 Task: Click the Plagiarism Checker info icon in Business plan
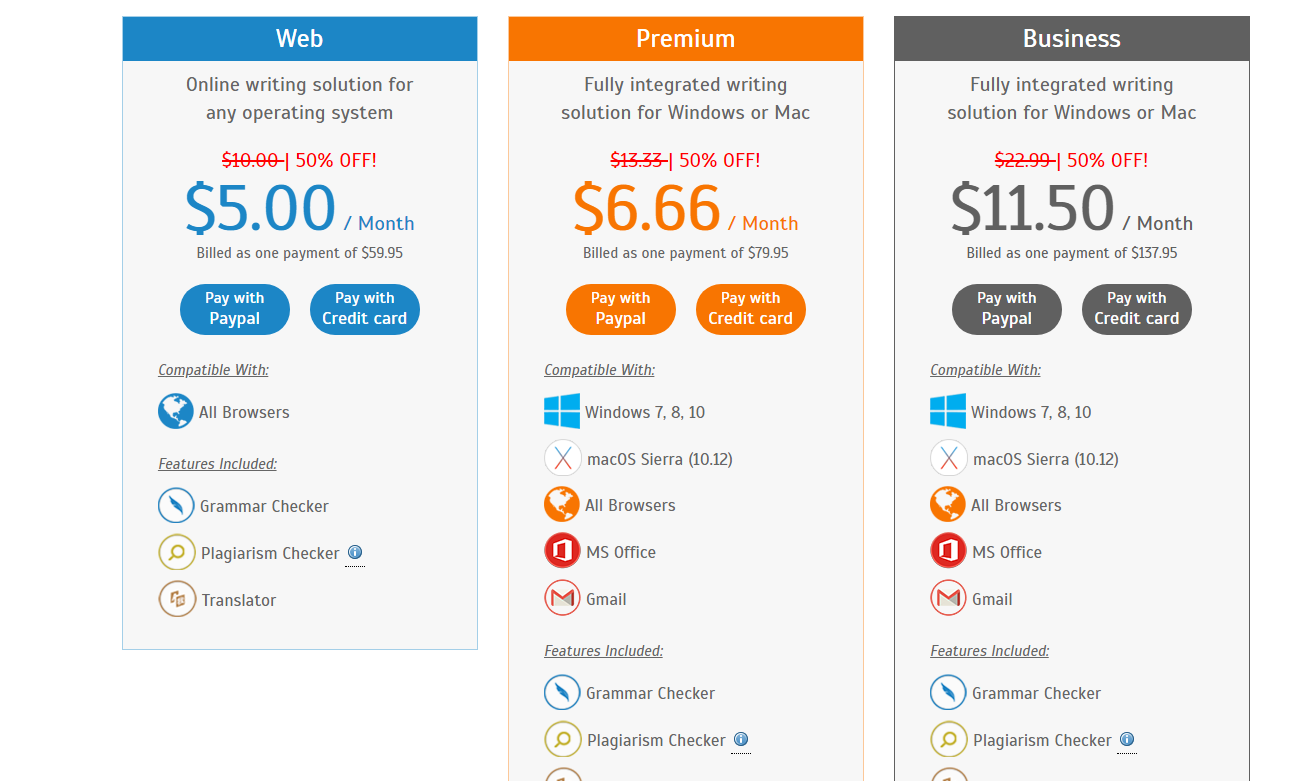tap(1127, 739)
